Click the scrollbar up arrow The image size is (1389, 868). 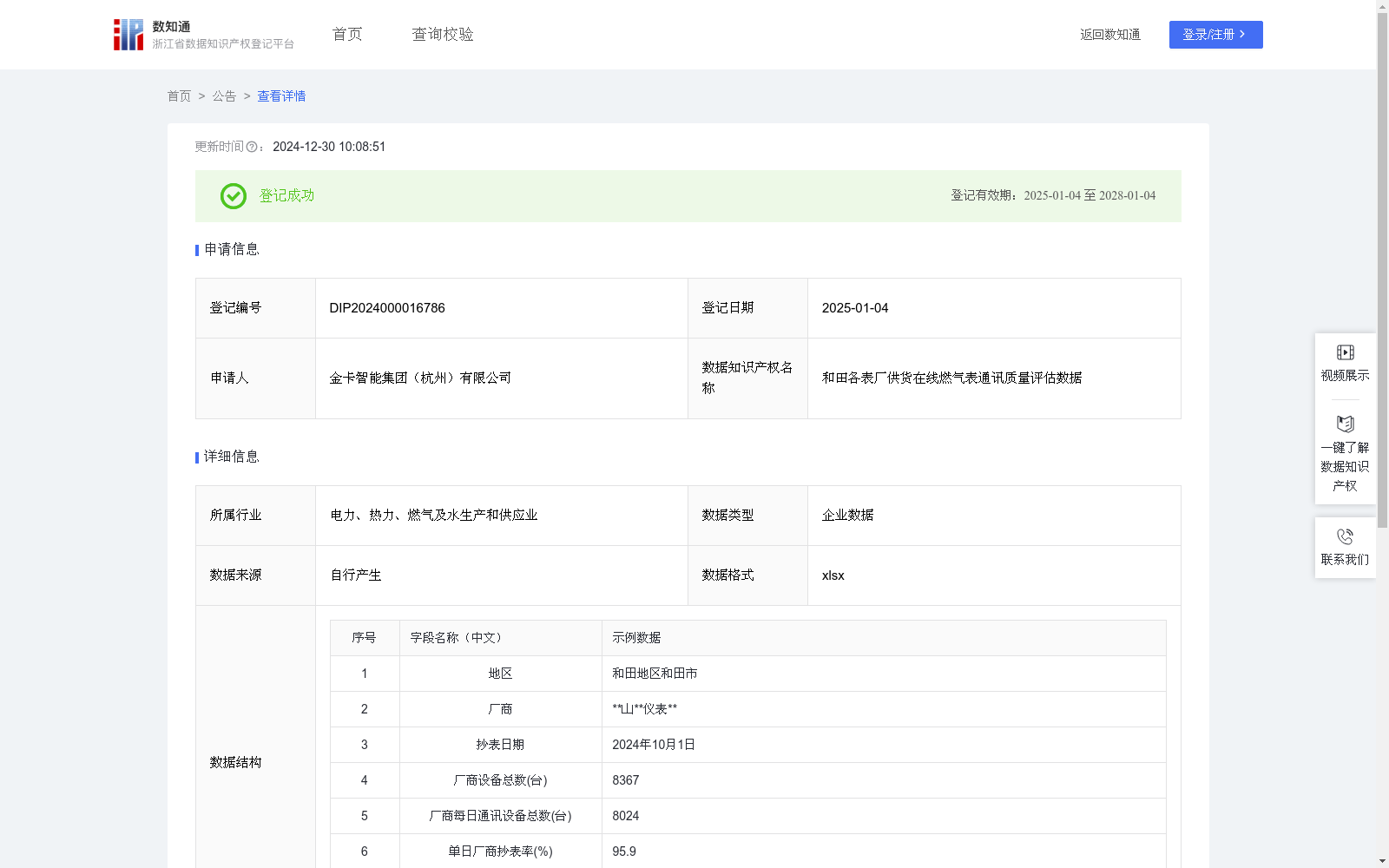pos(1382,6)
